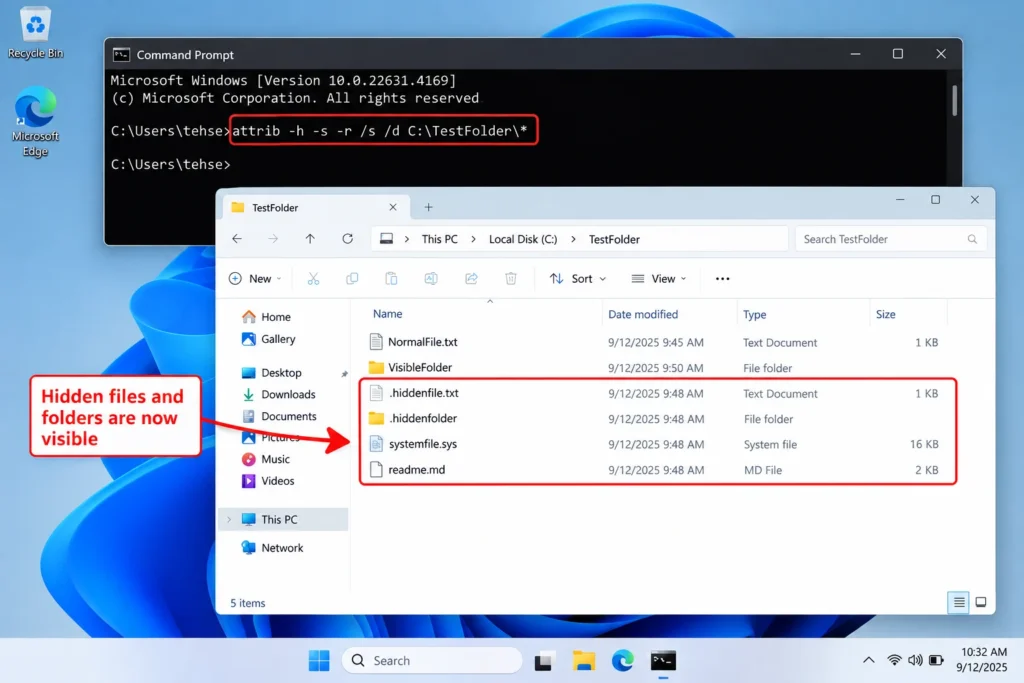The image size is (1024, 683).
Task: Open Microsoft Edge desktop shortcut
Action: 35,121
